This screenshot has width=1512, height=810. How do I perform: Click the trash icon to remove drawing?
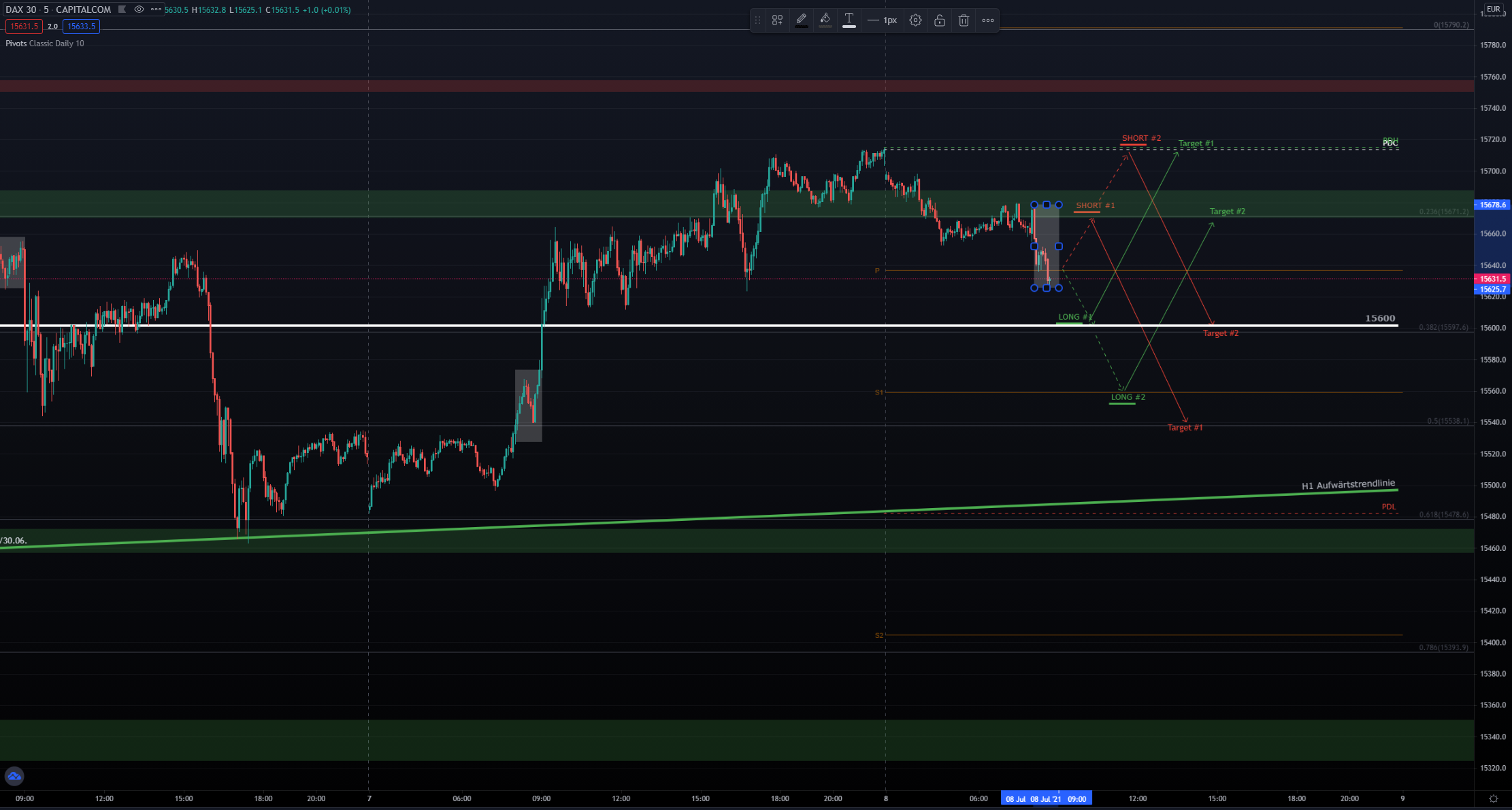coord(964,20)
